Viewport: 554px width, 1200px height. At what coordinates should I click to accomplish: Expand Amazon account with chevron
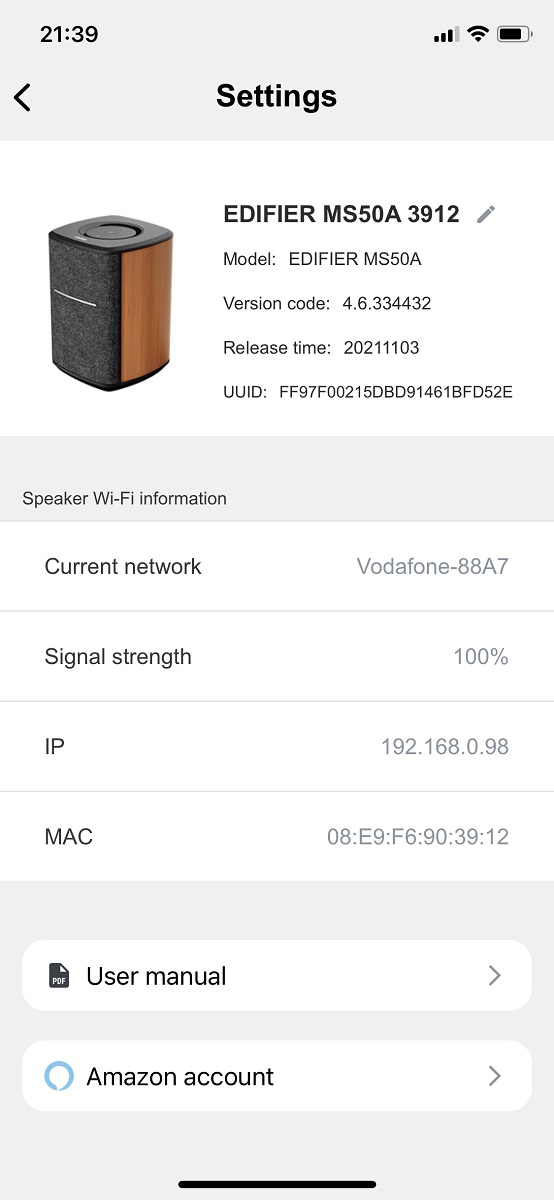point(494,1076)
